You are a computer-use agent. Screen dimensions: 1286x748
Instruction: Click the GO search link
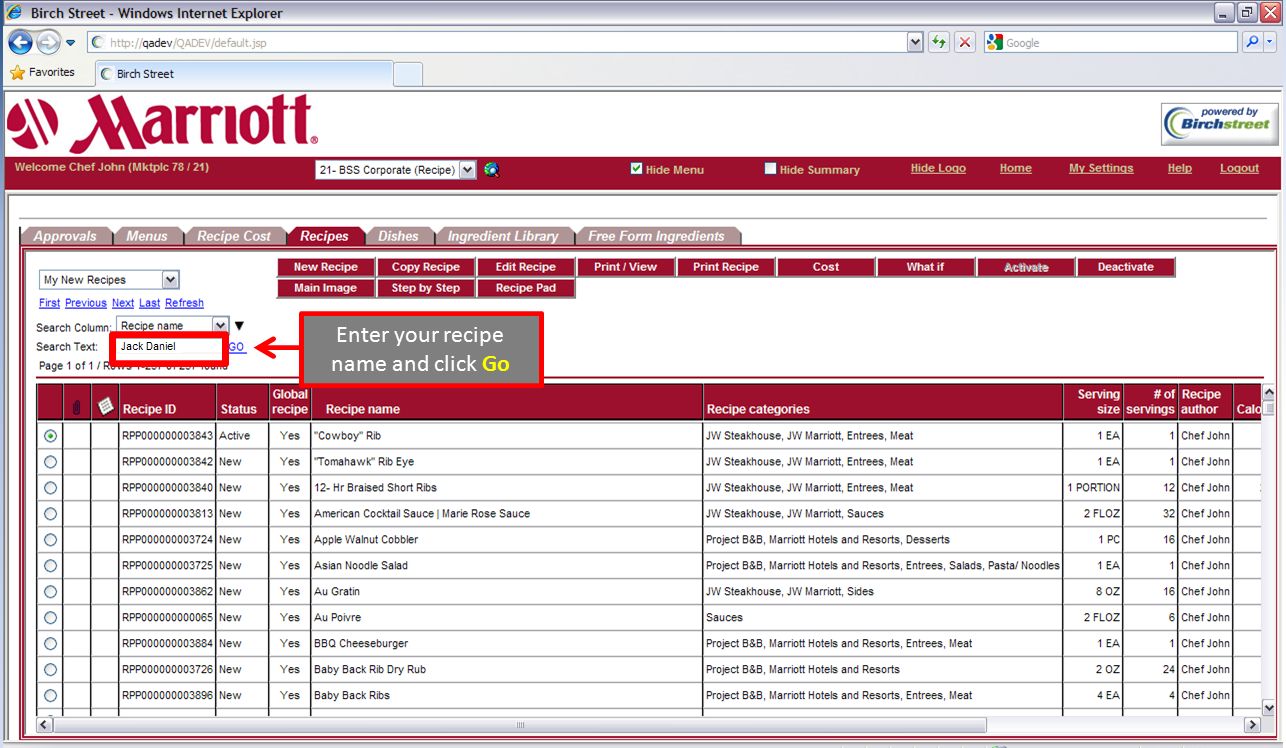(236, 347)
